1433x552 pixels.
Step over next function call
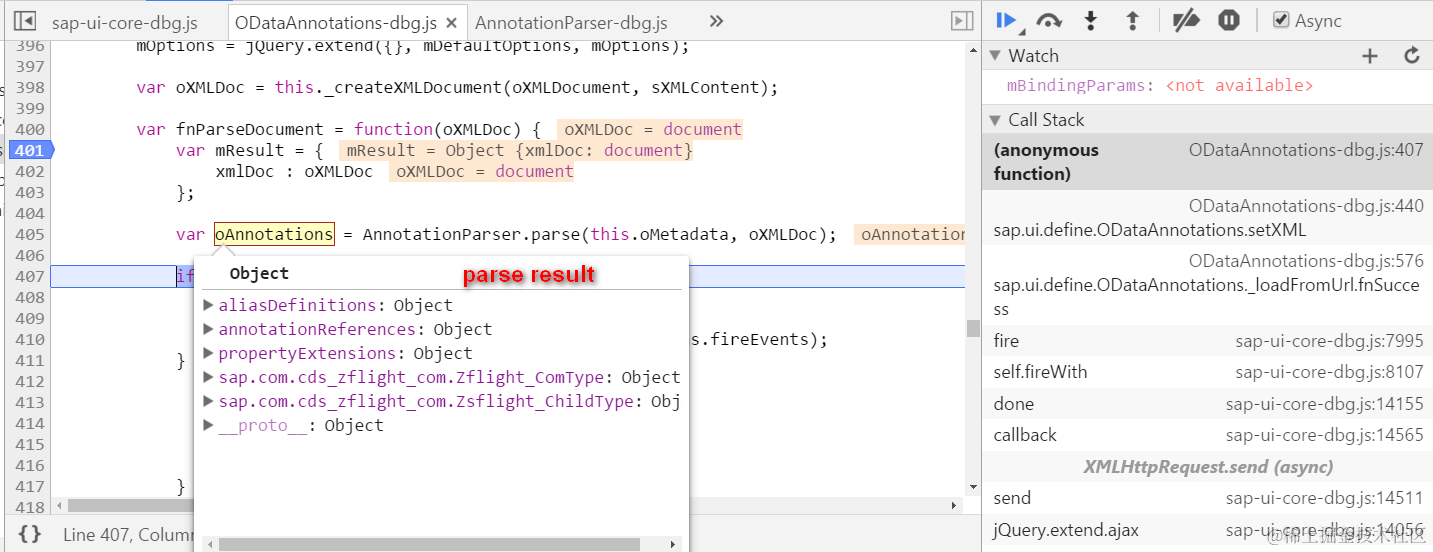pyautogui.click(x=1049, y=20)
